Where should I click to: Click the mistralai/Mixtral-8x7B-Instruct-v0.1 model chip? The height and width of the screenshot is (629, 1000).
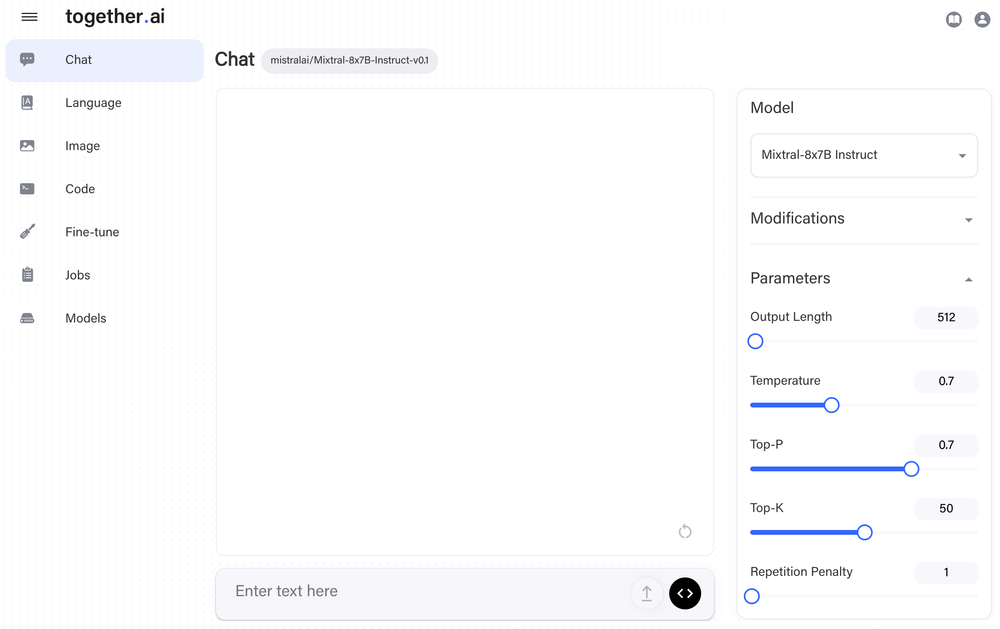[x=349, y=61]
